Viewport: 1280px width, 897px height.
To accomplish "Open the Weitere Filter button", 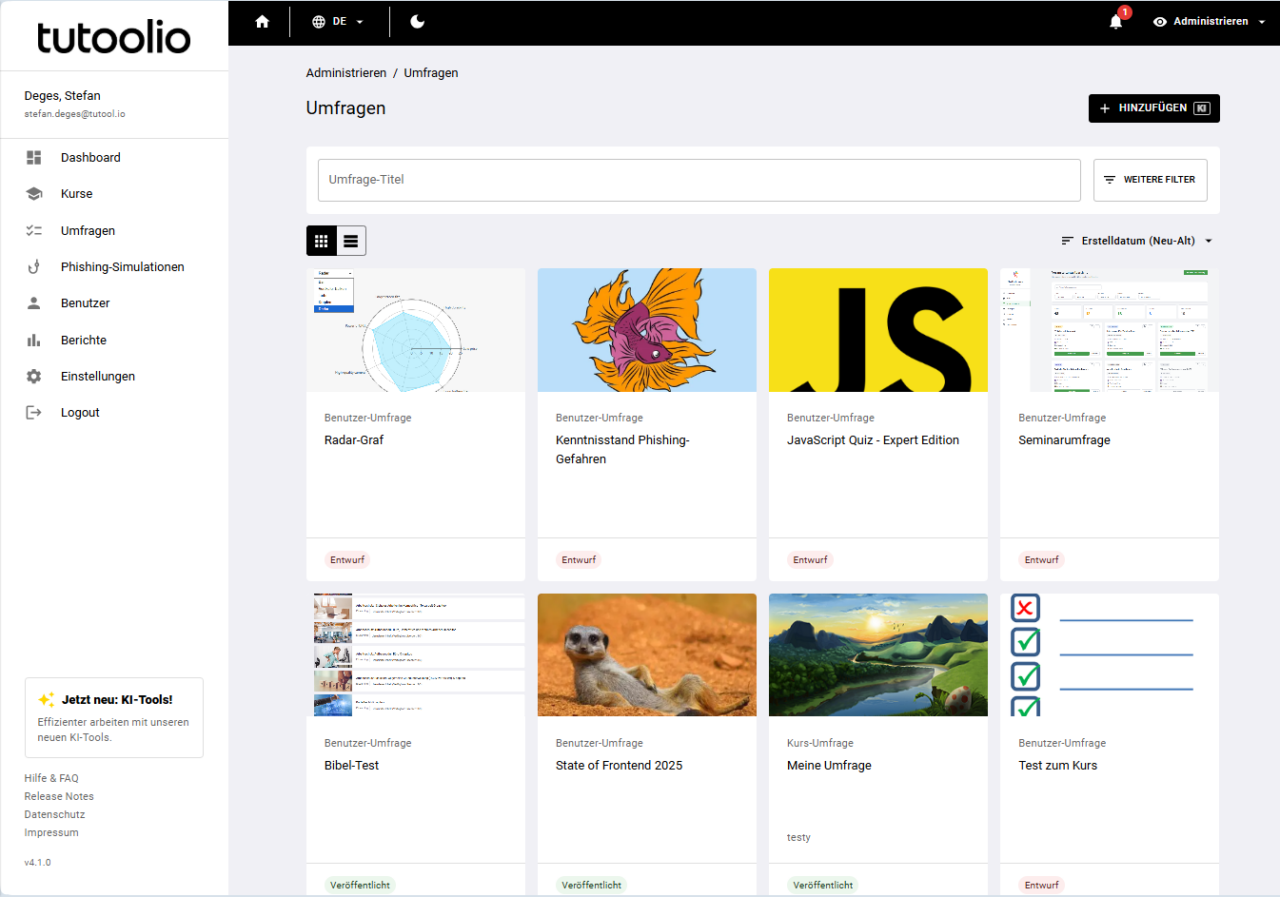I will pos(1149,180).
